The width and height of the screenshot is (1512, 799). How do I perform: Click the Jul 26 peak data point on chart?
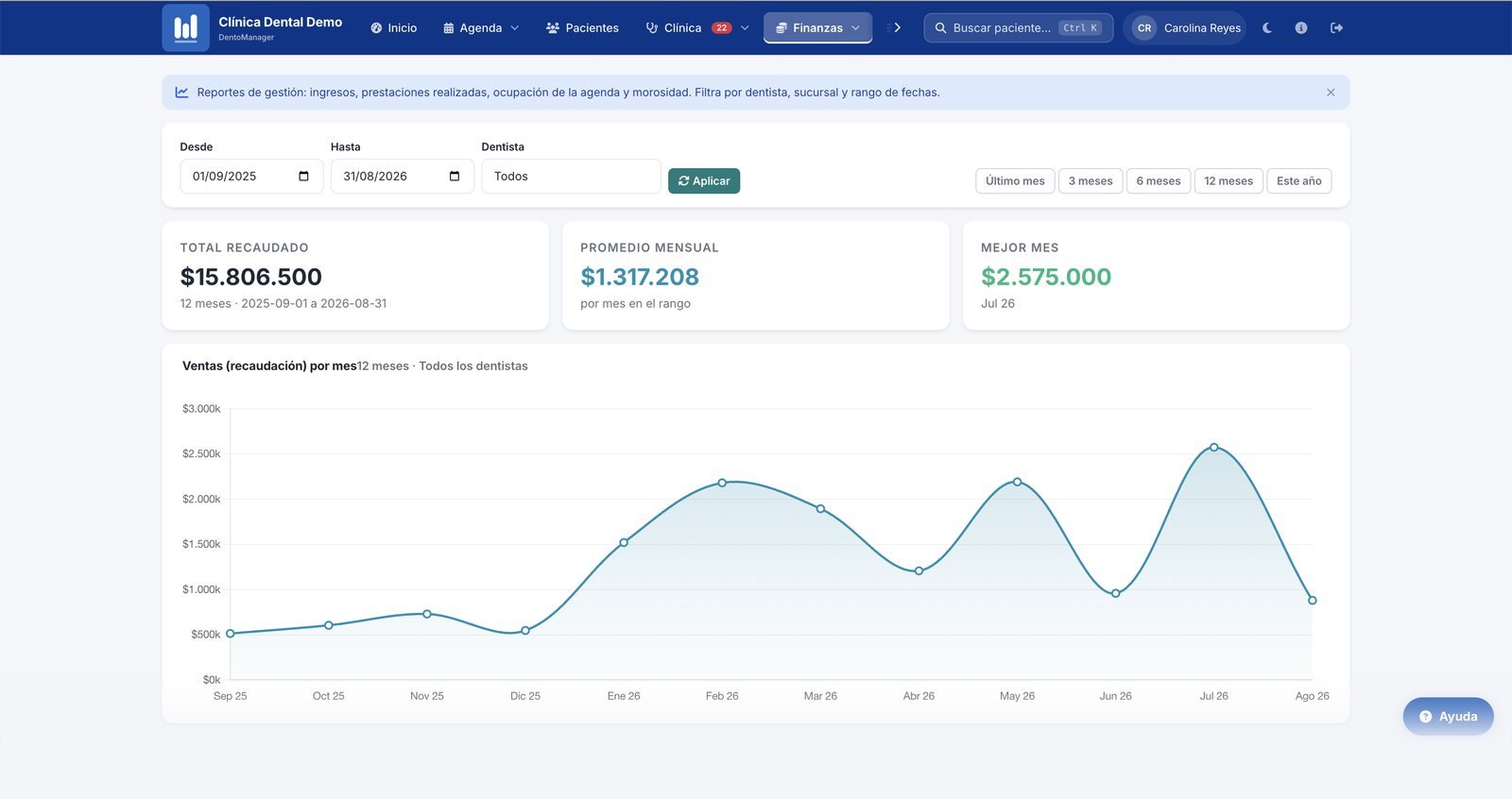click(1214, 448)
